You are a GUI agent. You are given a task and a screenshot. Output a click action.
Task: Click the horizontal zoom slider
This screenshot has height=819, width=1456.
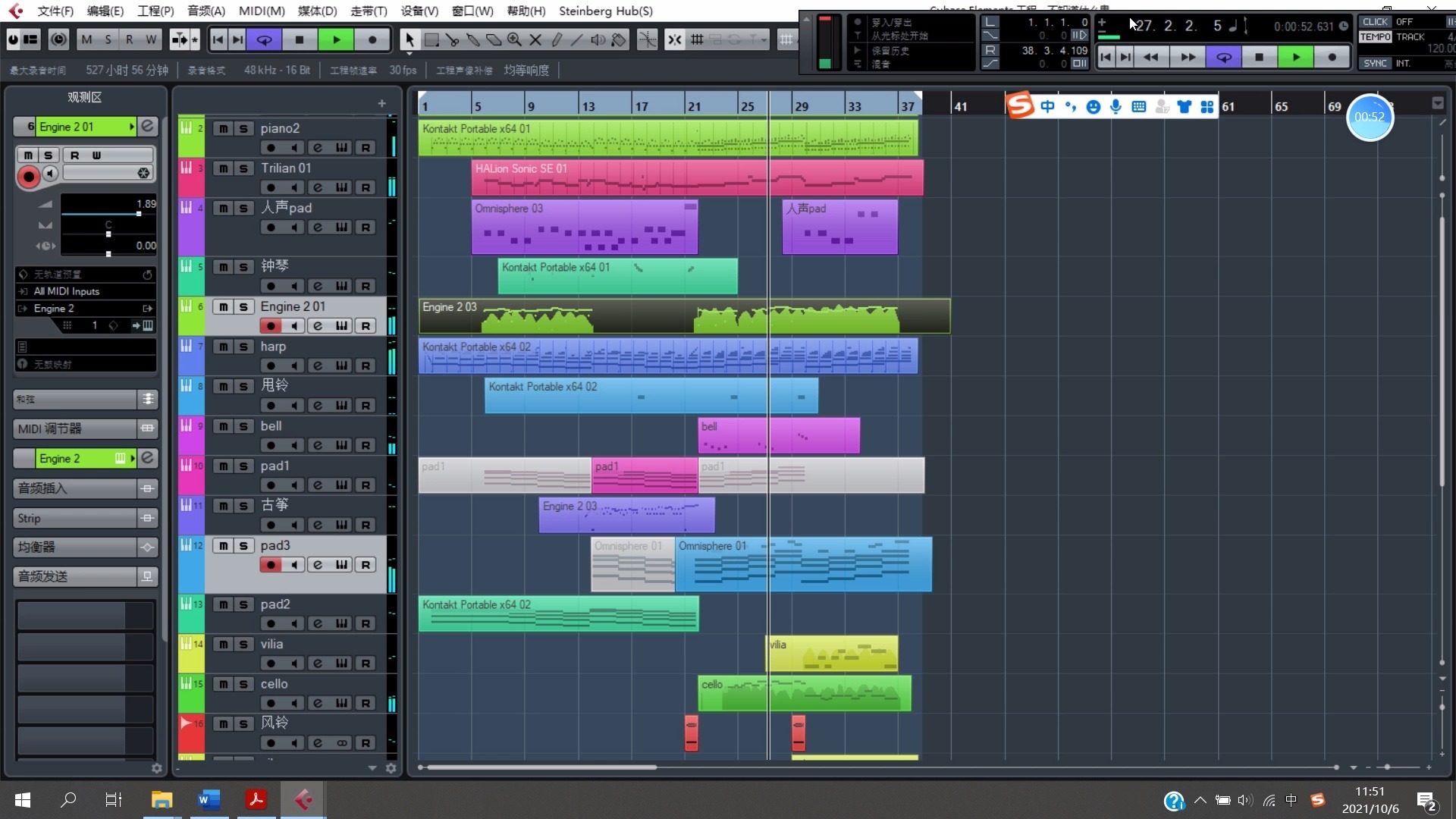click(1387, 767)
